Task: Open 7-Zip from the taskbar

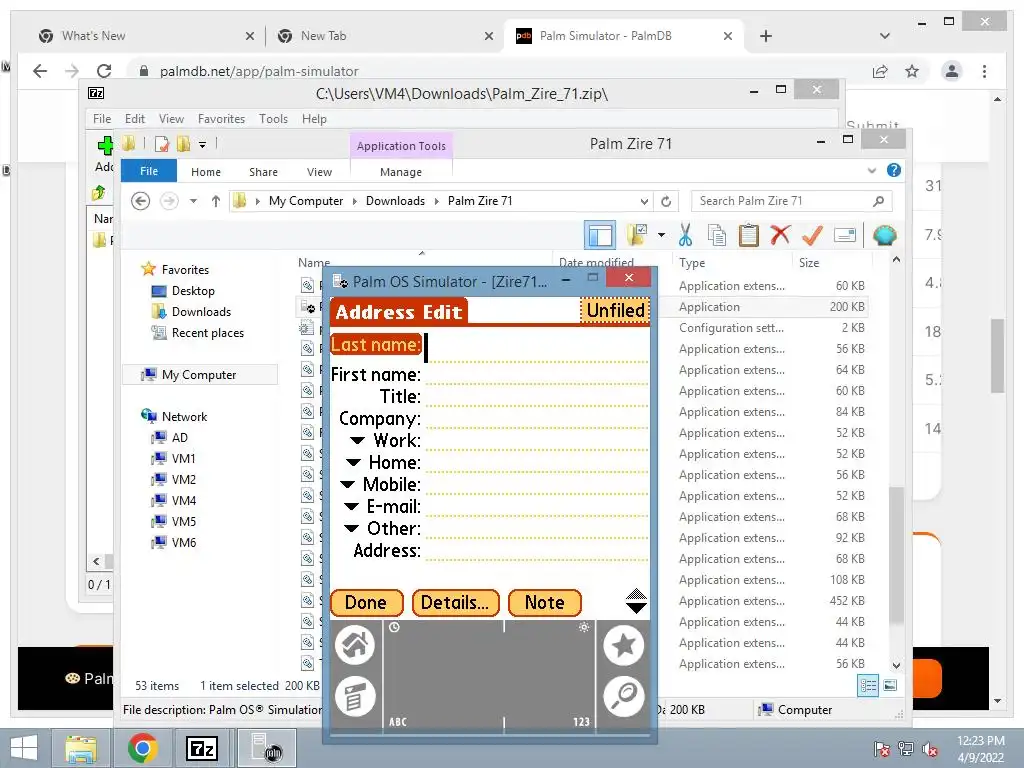Action: [202, 748]
